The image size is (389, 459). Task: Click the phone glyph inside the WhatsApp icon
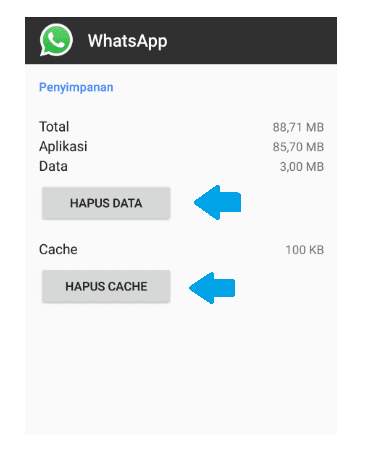tap(56, 40)
